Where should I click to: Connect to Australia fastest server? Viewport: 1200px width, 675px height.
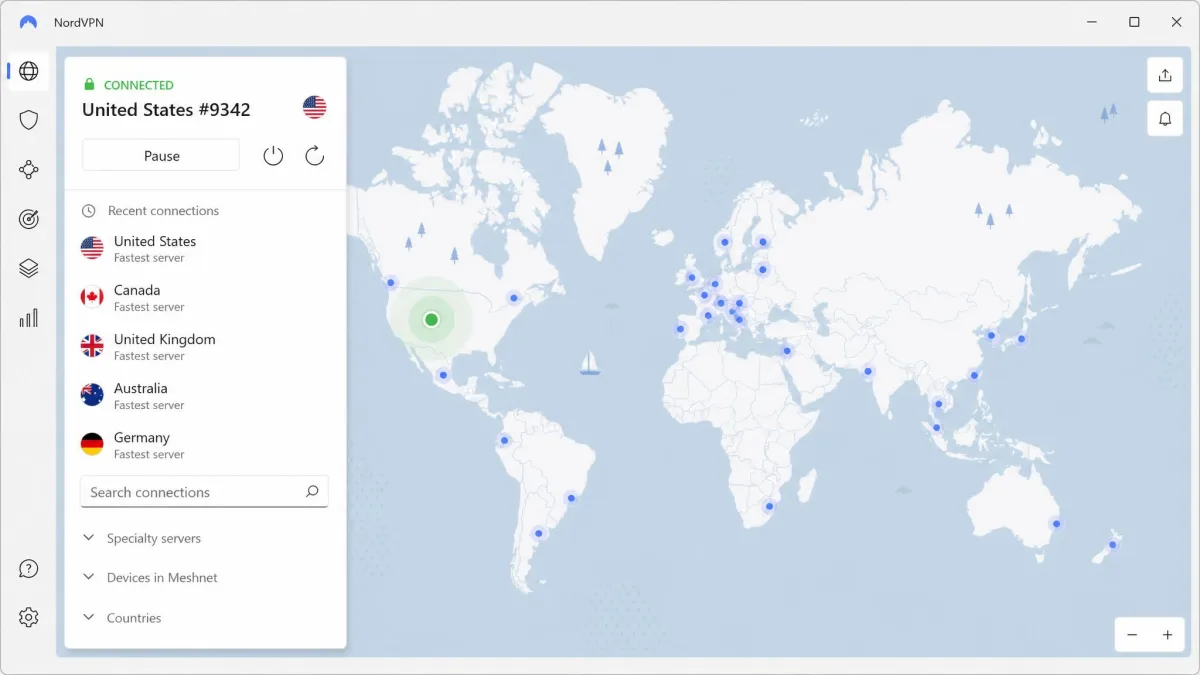[205, 395]
